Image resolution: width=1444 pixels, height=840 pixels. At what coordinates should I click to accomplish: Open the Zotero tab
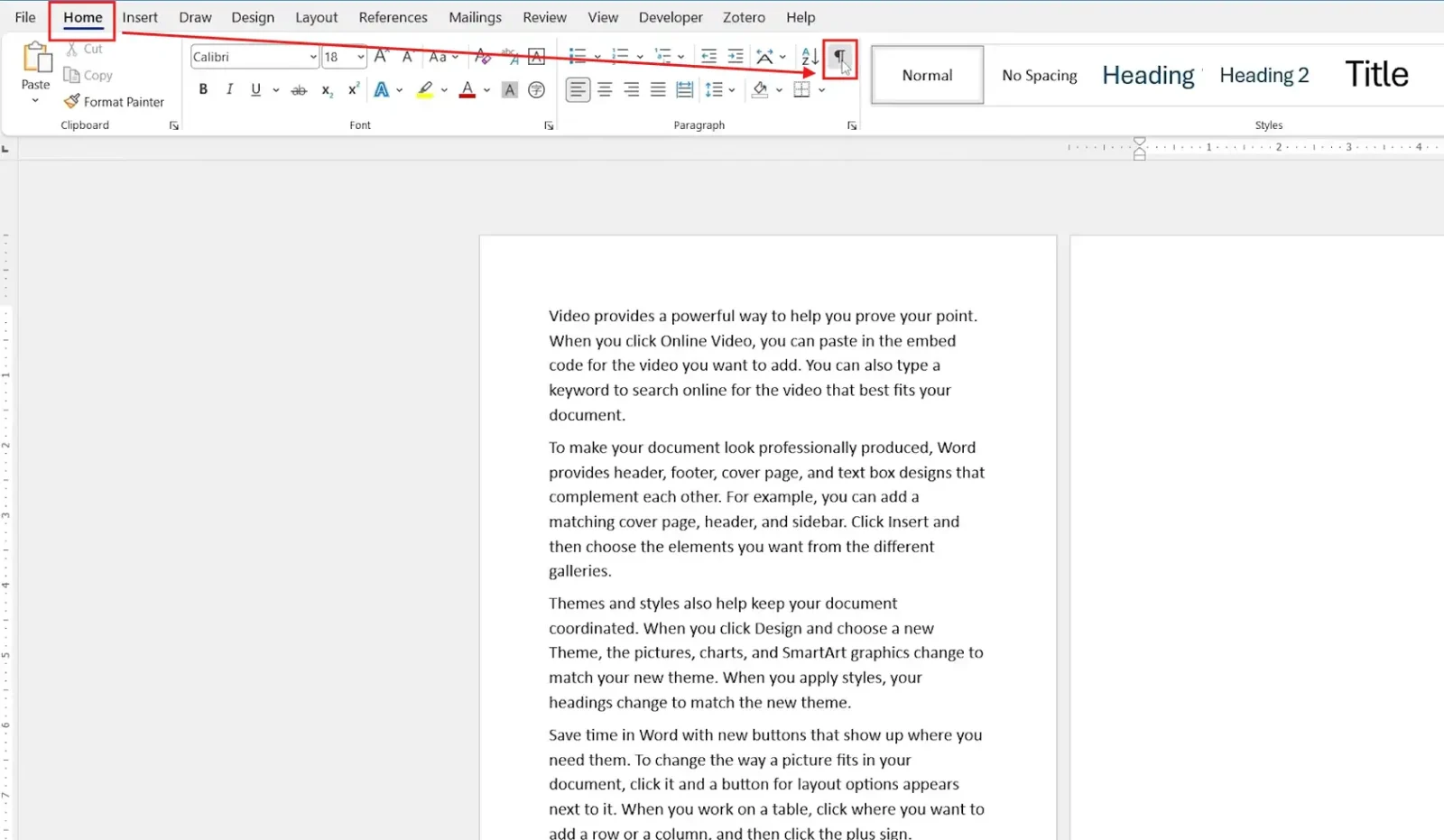pyautogui.click(x=744, y=17)
